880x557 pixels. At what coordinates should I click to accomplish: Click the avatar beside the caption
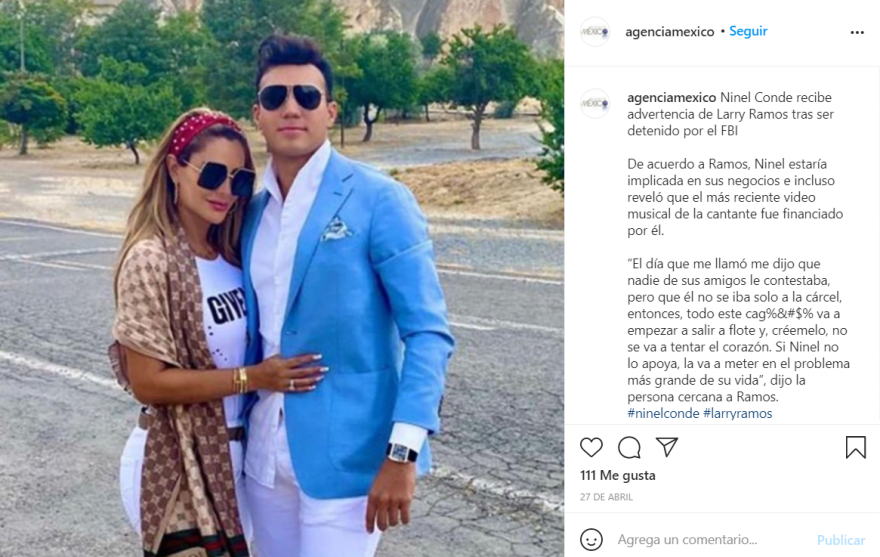pyautogui.click(x=595, y=103)
